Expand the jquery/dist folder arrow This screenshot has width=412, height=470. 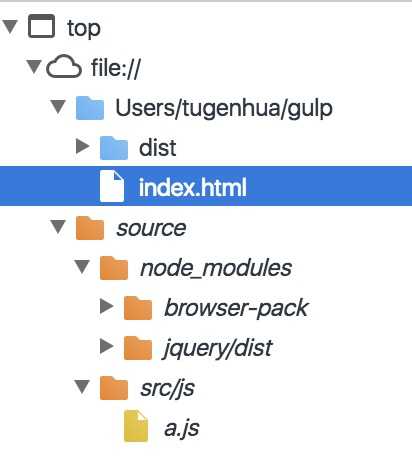[107, 346]
